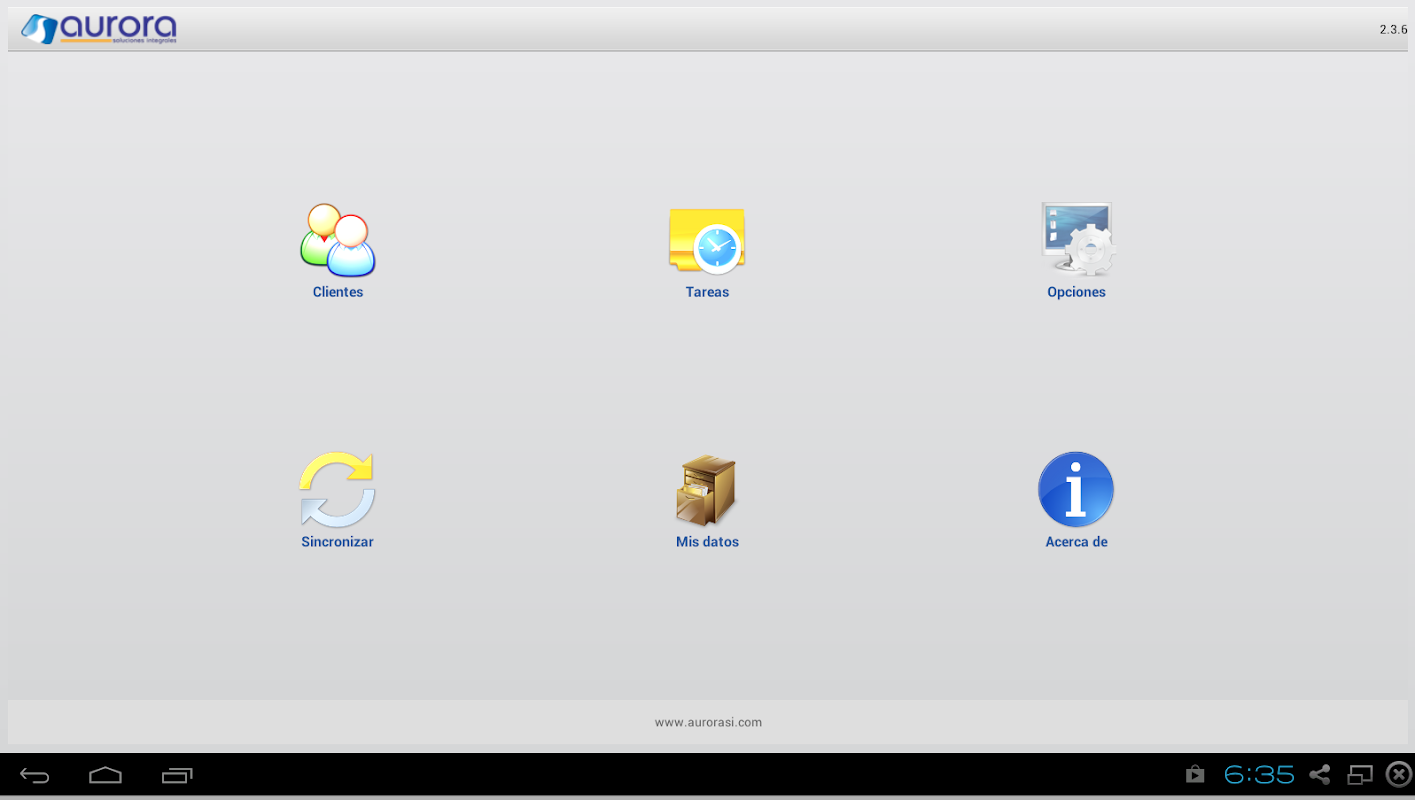Image resolution: width=1415 pixels, height=800 pixels.
Task: Open the Acerca de info icon
Action: [x=1076, y=490]
